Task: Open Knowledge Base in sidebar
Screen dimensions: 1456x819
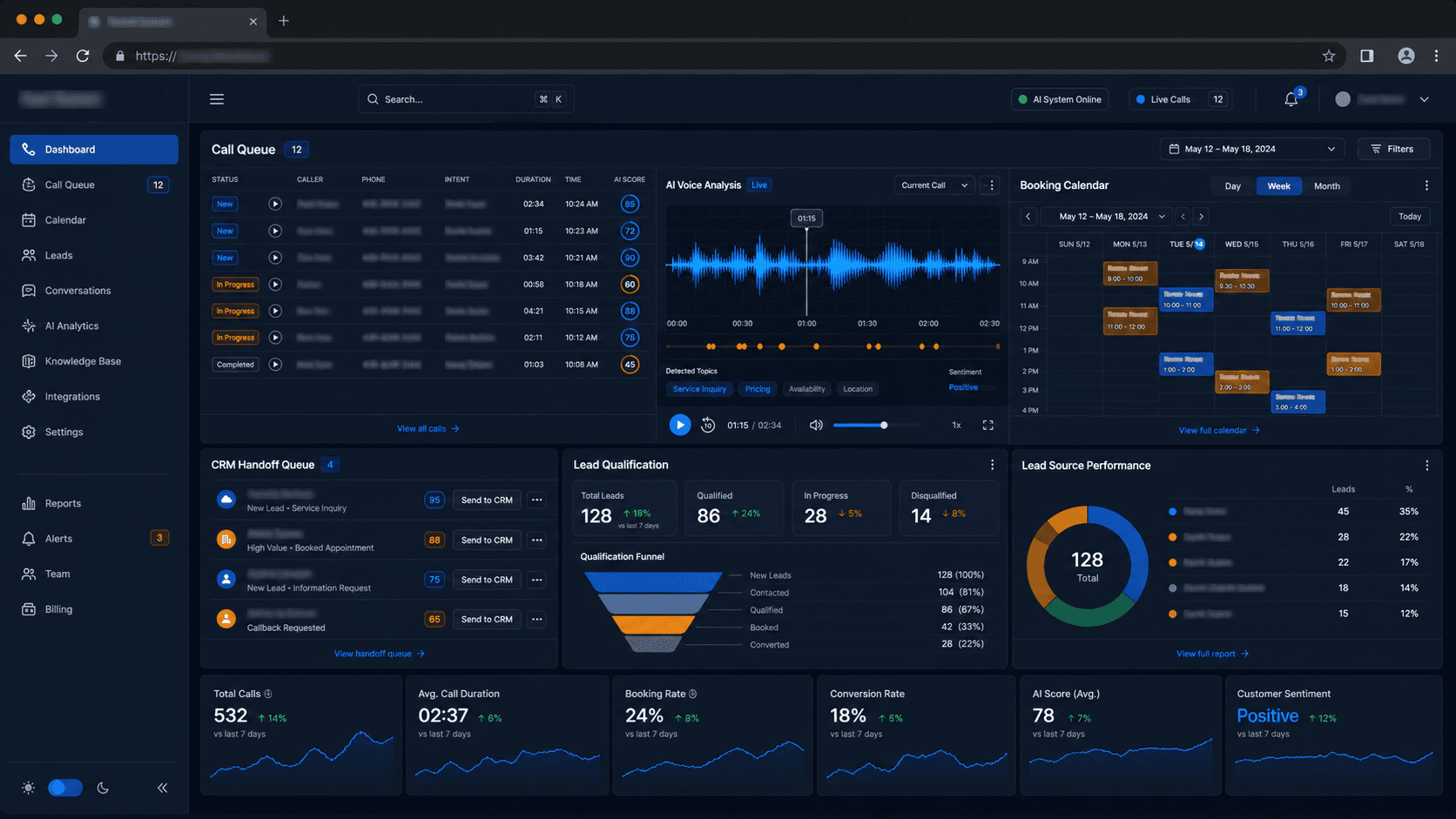Action: tap(94, 361)
